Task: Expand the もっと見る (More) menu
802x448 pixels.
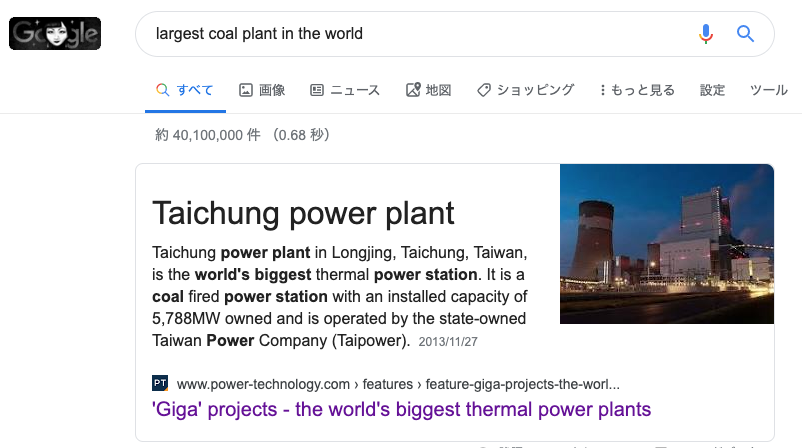Action: click(x=637, y=90)
